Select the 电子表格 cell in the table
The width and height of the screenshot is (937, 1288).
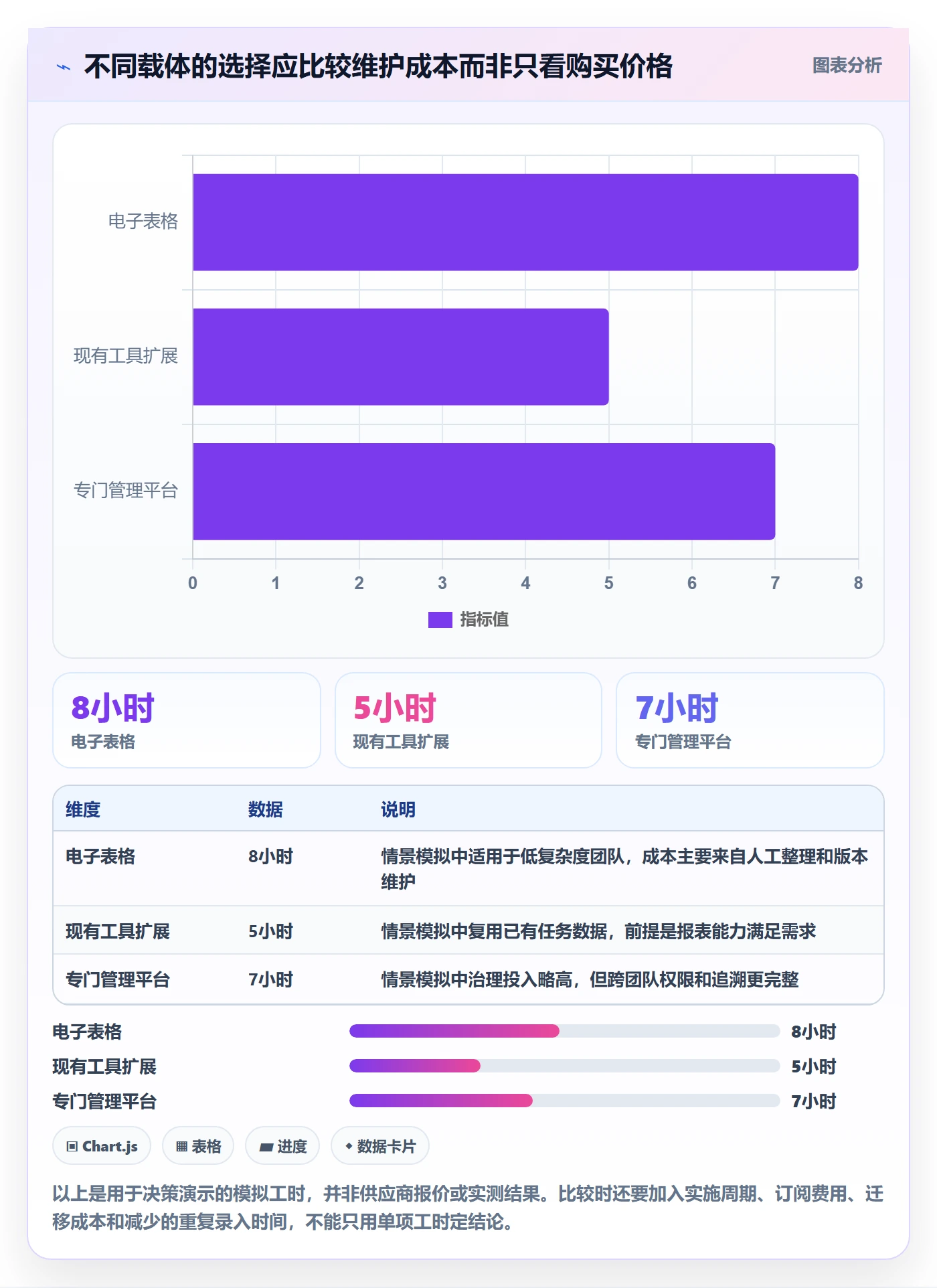[100, 856]
